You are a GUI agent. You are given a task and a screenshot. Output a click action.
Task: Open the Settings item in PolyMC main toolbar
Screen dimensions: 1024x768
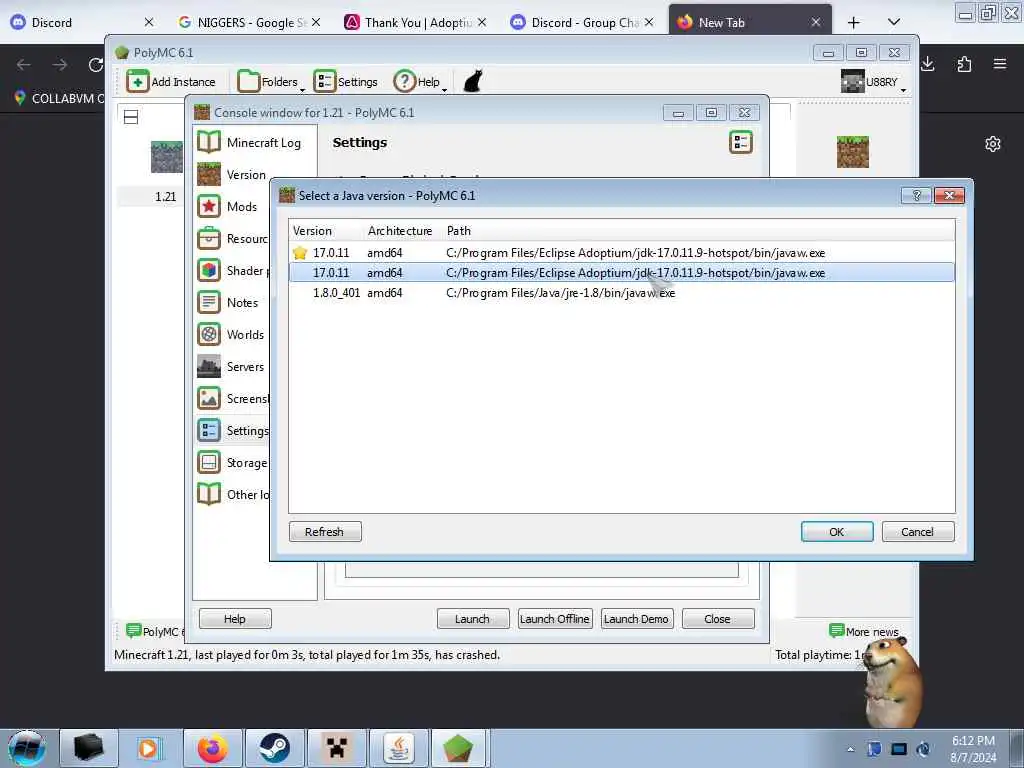click(346, 82)
